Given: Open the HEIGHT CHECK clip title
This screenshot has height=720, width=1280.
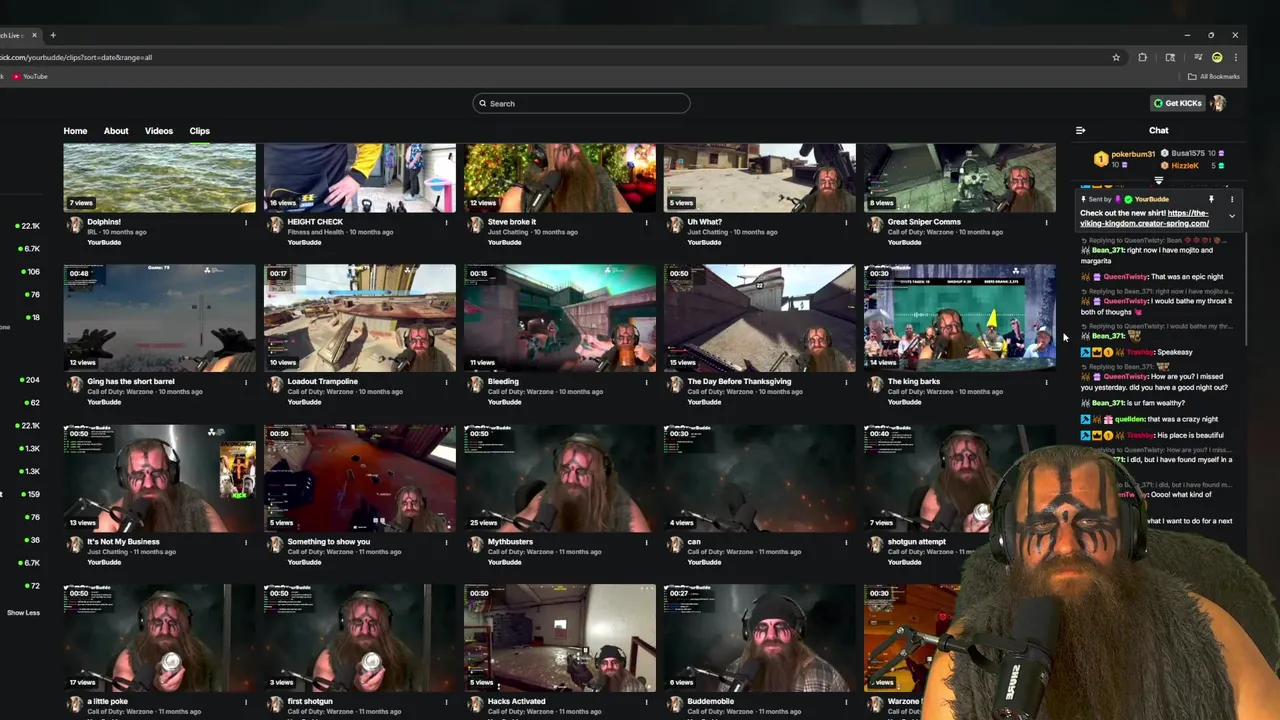Looking at the screenshot, I should pyautogui.click(x=315, y=222).
